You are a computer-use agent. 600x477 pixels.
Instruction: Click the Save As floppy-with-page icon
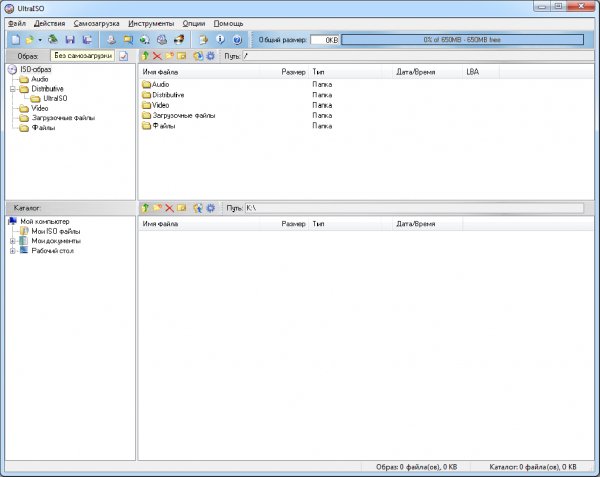87,40
